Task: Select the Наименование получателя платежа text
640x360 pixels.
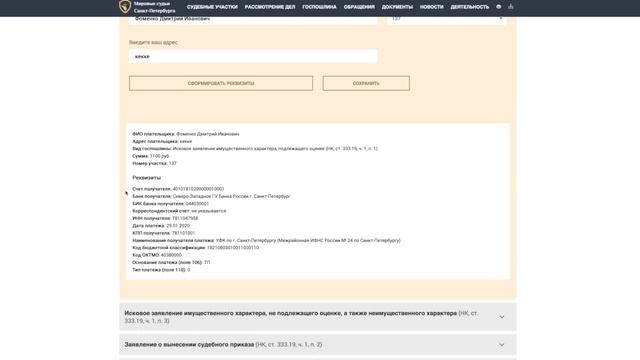Action: pos(308,240)
